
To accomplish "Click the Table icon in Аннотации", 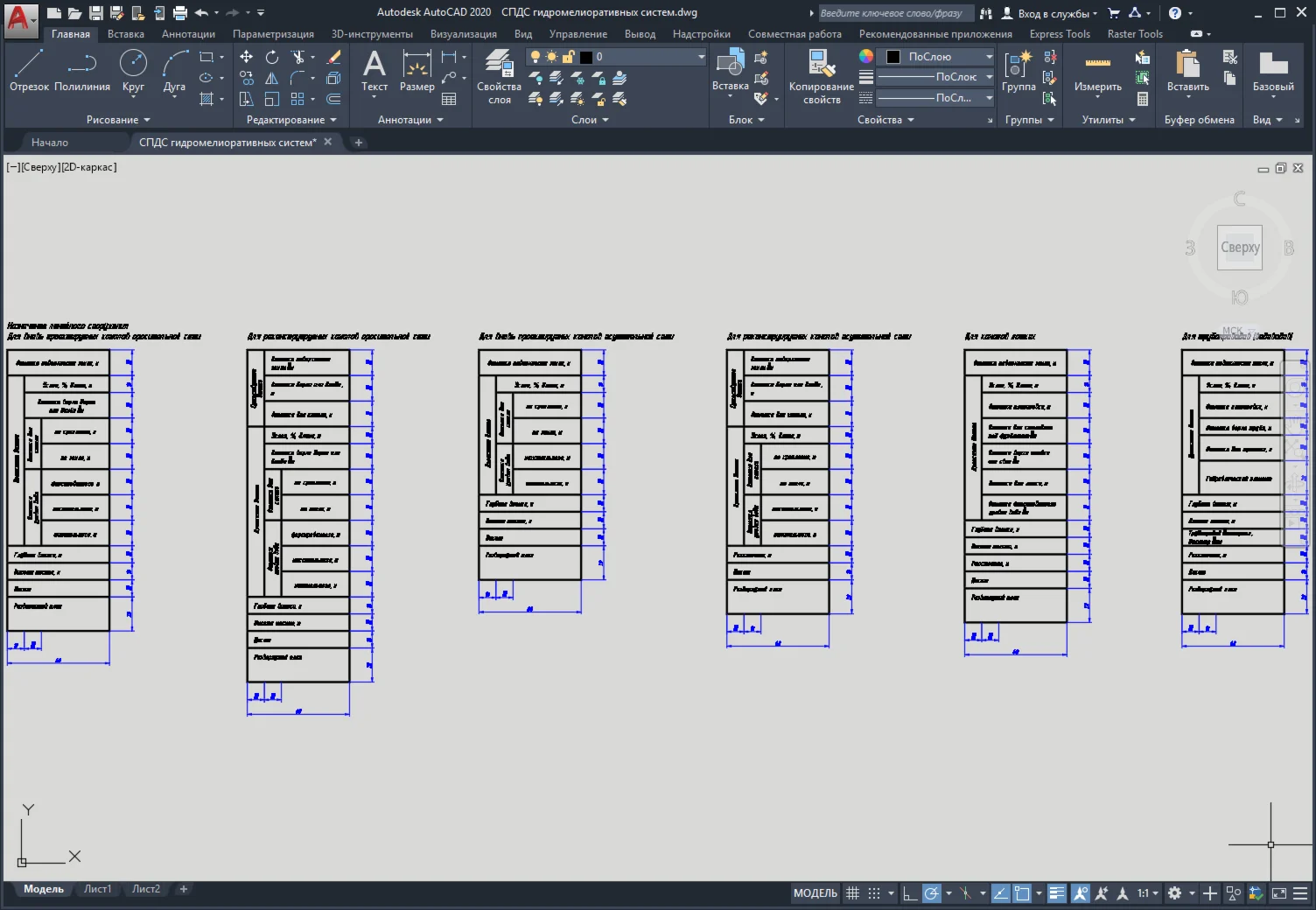I will 449,99.
